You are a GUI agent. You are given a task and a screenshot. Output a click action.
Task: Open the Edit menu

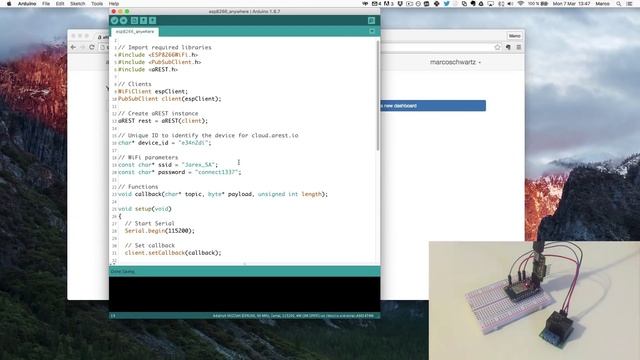pyautogui.click(x=60, y=4)
